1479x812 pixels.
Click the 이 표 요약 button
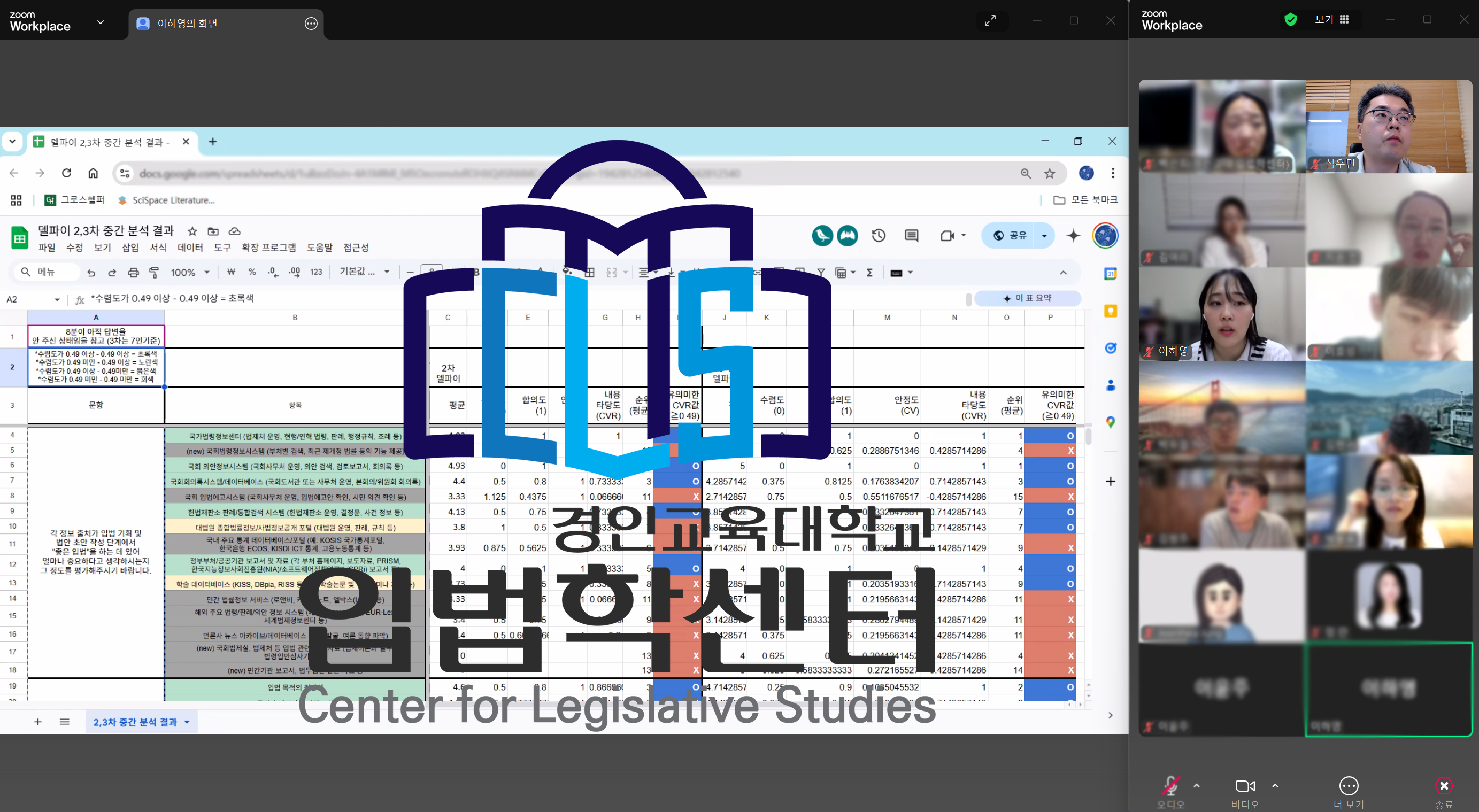point(1027,298)
